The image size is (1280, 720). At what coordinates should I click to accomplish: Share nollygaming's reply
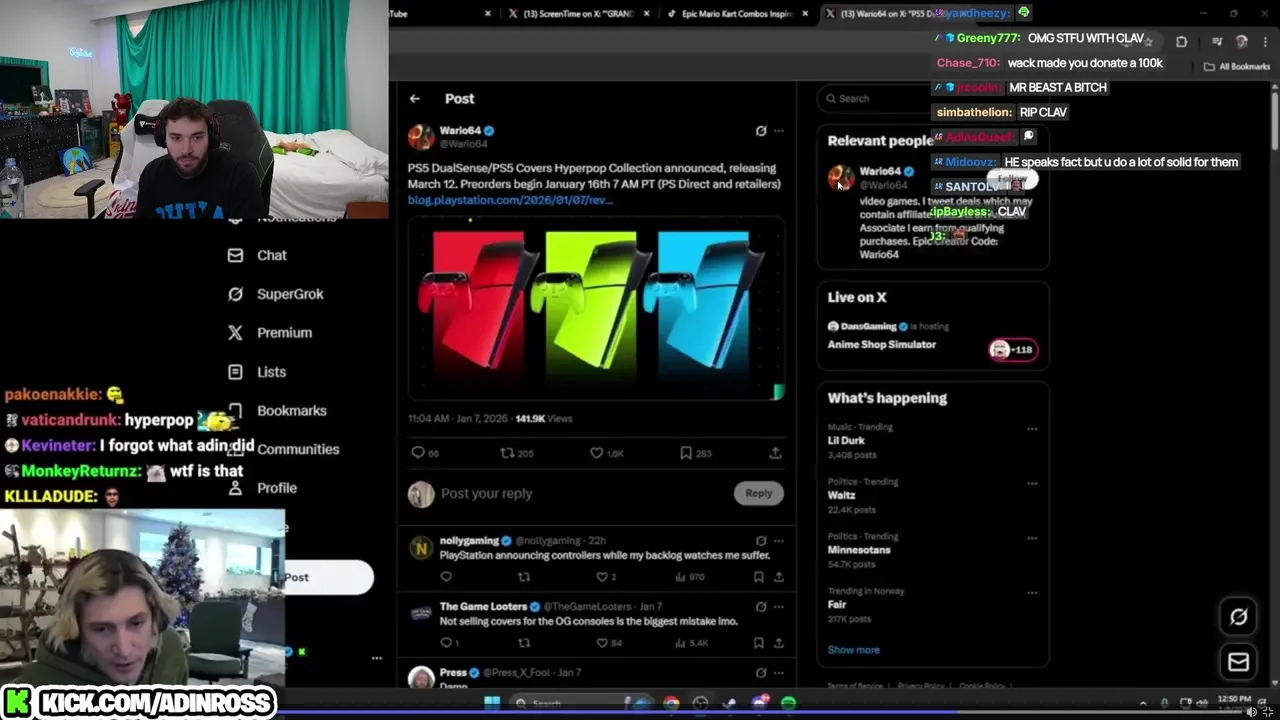778,577
